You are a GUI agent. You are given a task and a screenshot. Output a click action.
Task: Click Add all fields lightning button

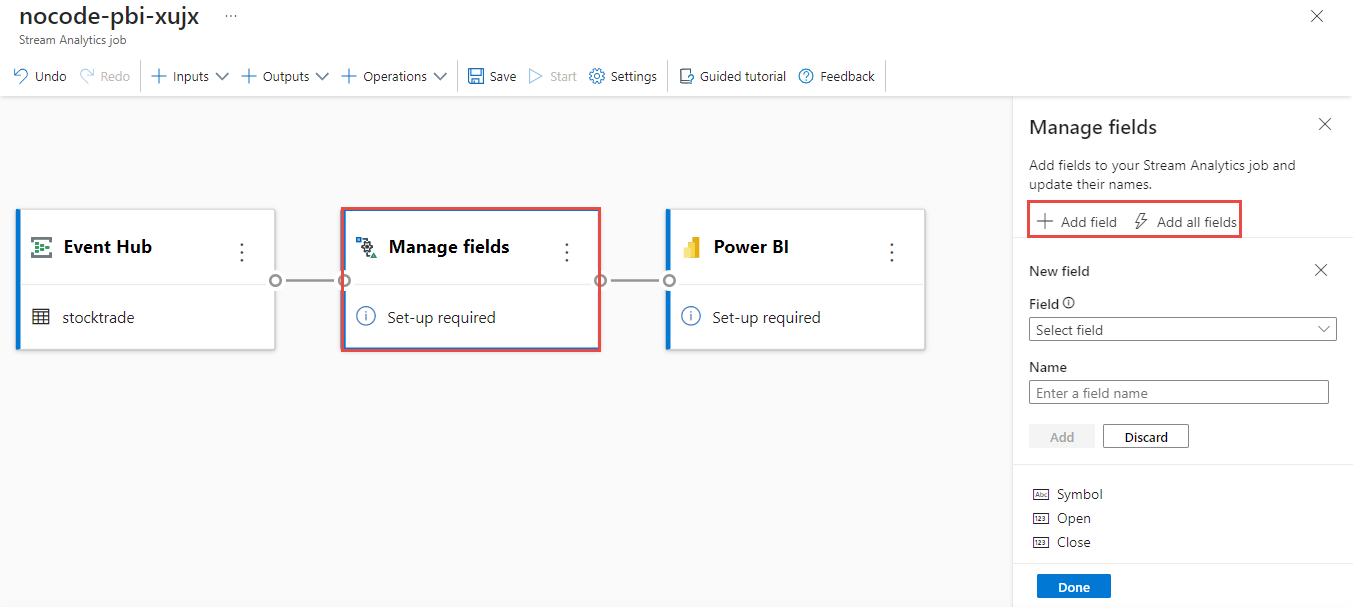pos(1186,221)
